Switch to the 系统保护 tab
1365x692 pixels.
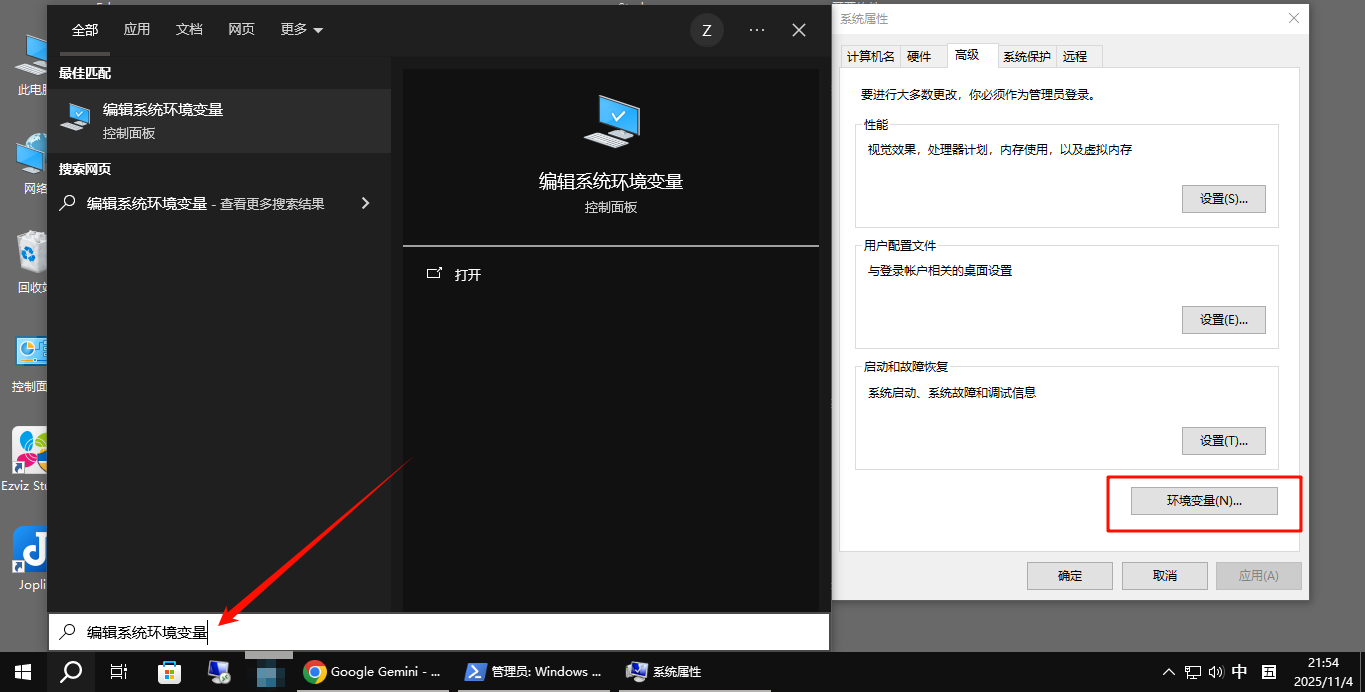[1026, 56]
